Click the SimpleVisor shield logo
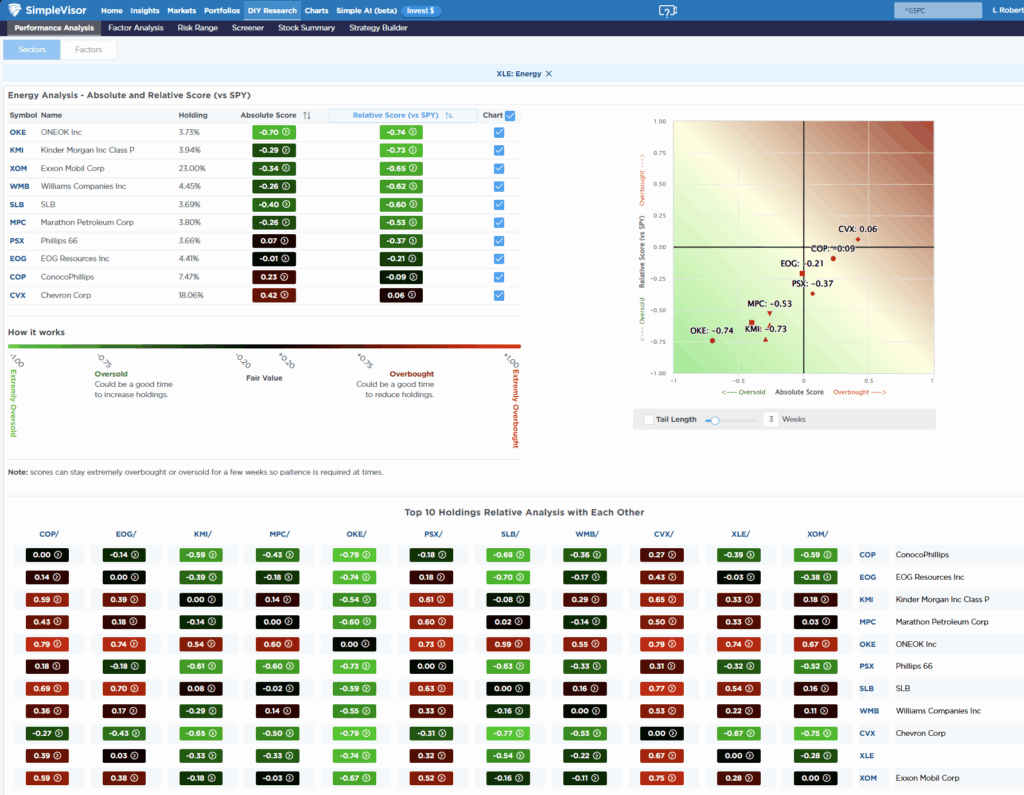 pos(16,10)
